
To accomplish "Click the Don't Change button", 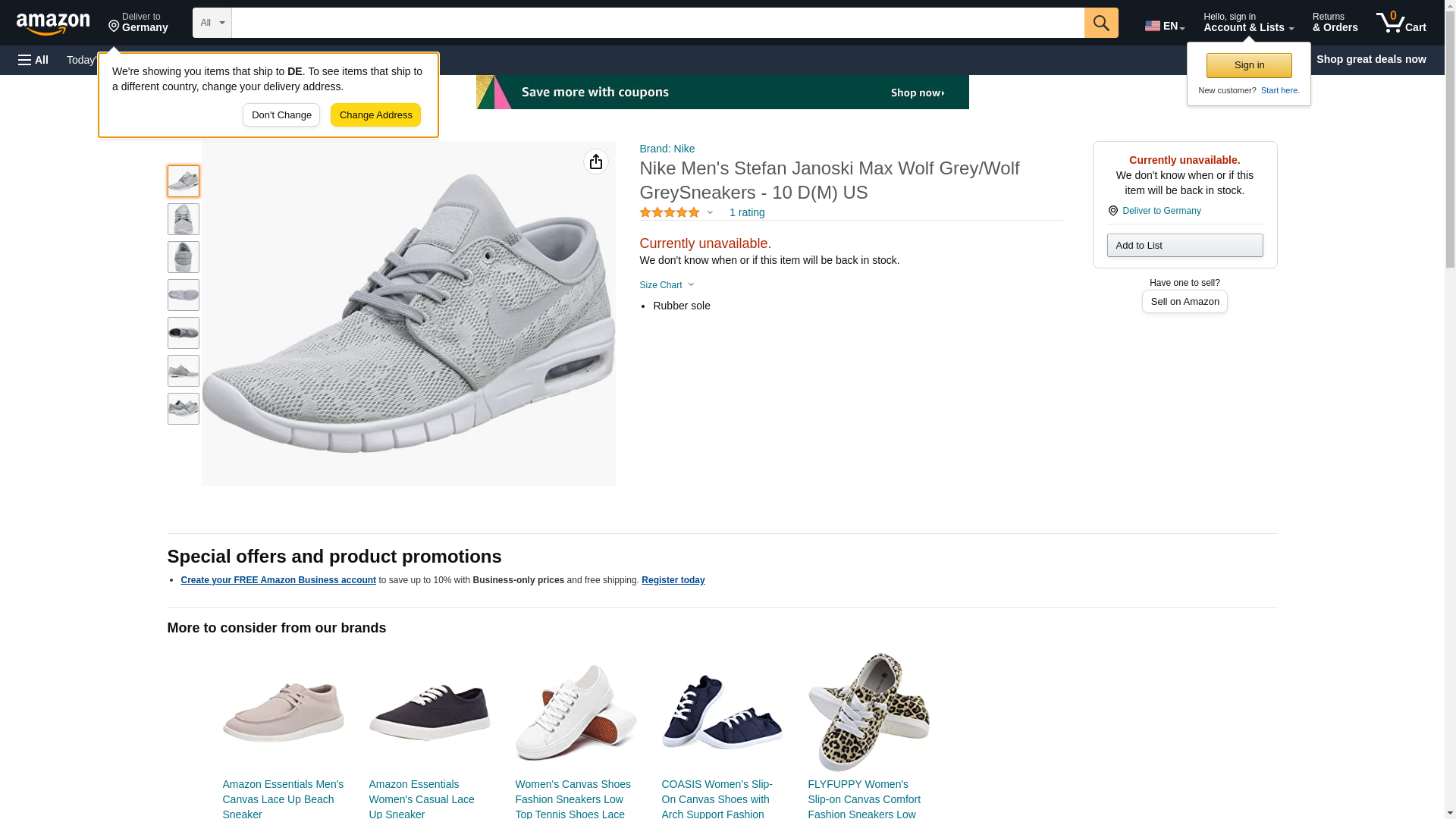I will point(281,115).
